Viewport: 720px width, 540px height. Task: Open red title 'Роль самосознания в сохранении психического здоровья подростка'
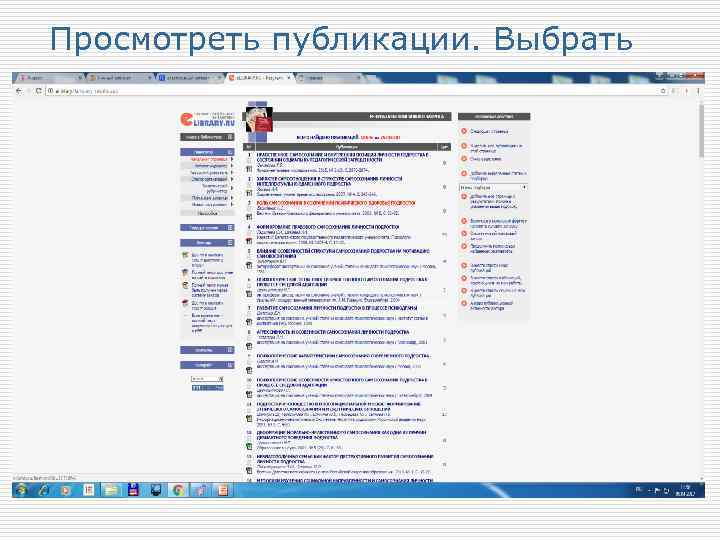[x=336, y=202]
